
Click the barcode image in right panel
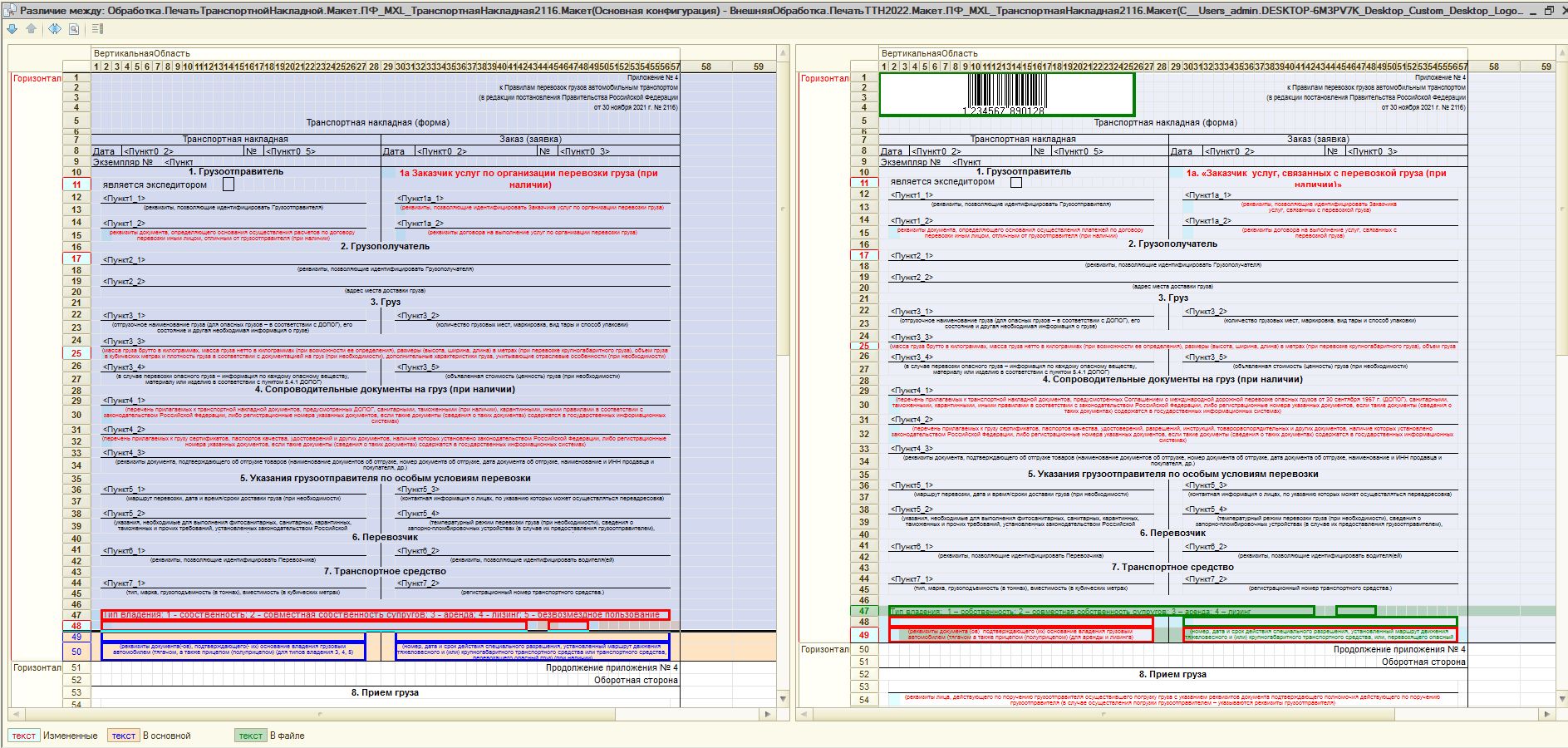1006,94
